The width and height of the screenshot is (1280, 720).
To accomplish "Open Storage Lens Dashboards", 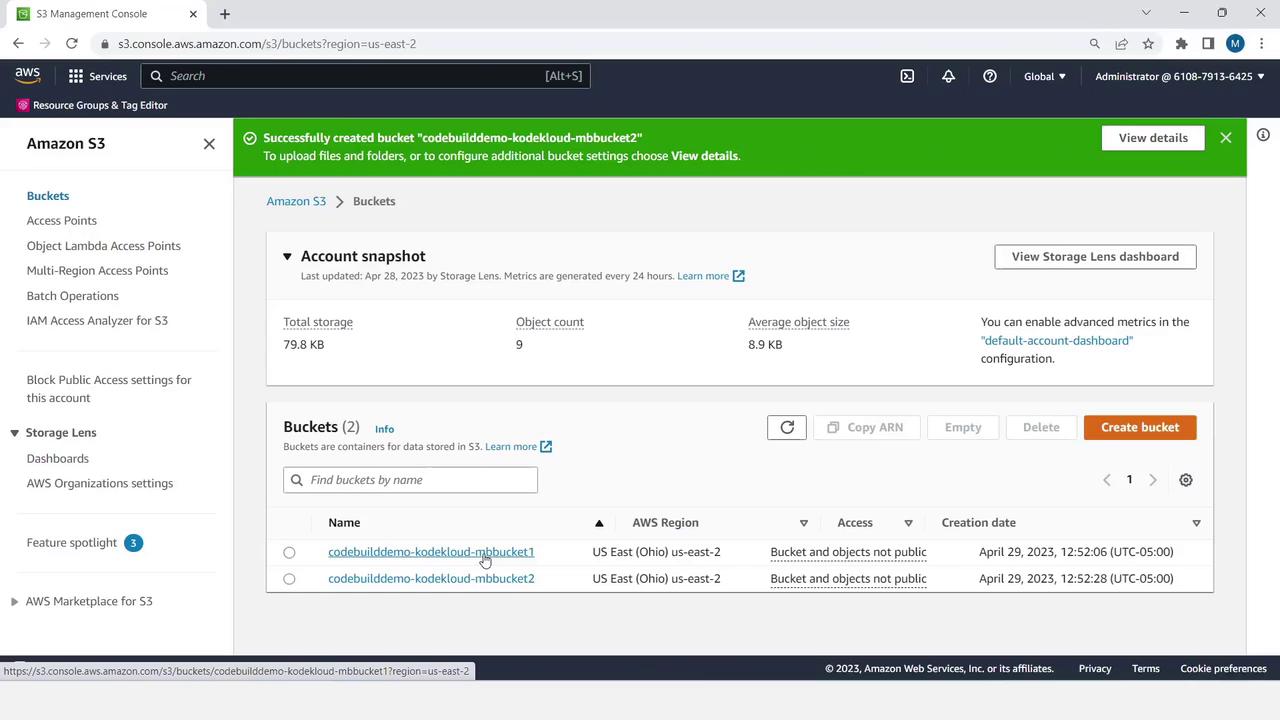I will coord(58,459).
